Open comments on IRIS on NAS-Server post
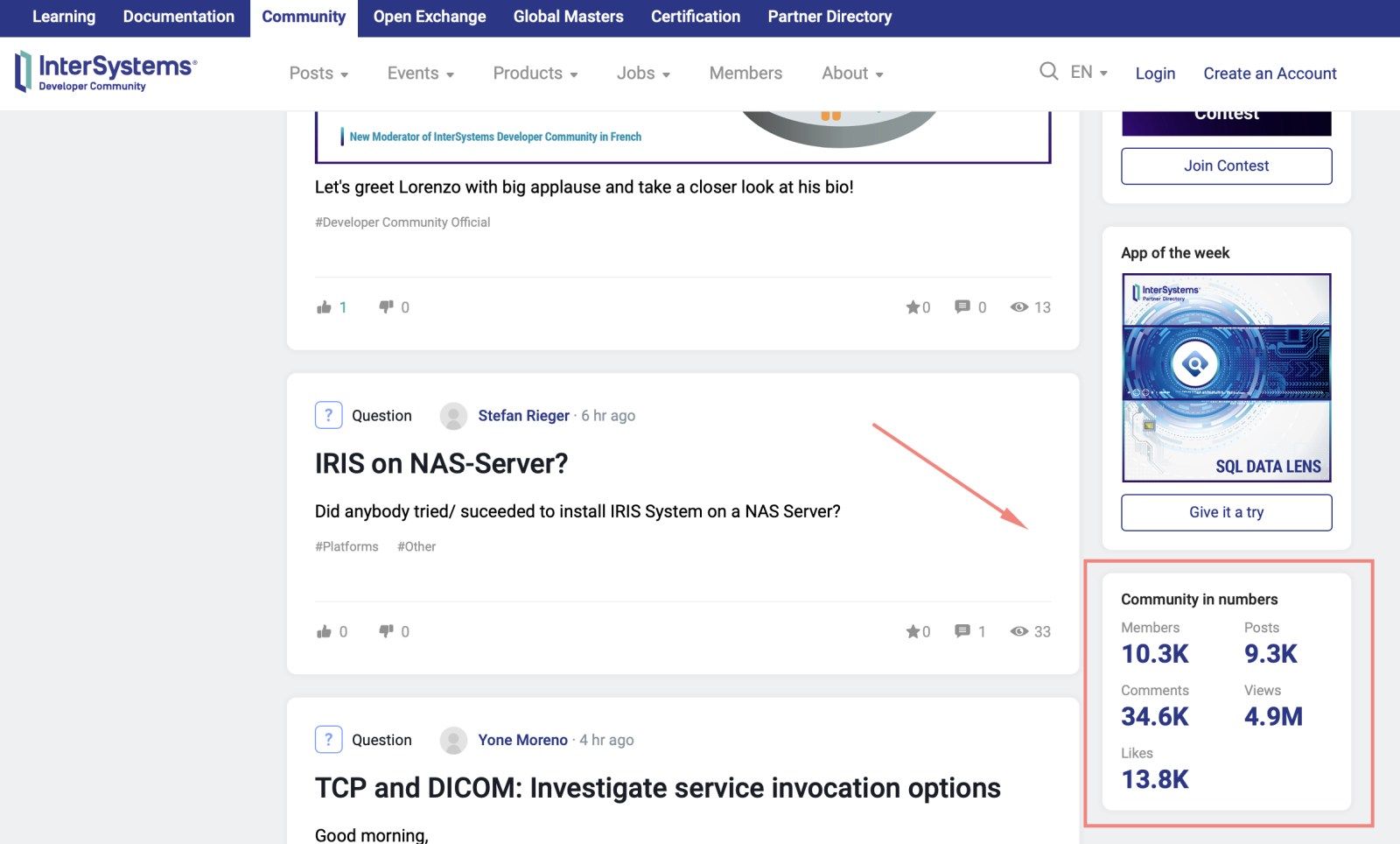1400x844 pixels. tap(962, 632)
